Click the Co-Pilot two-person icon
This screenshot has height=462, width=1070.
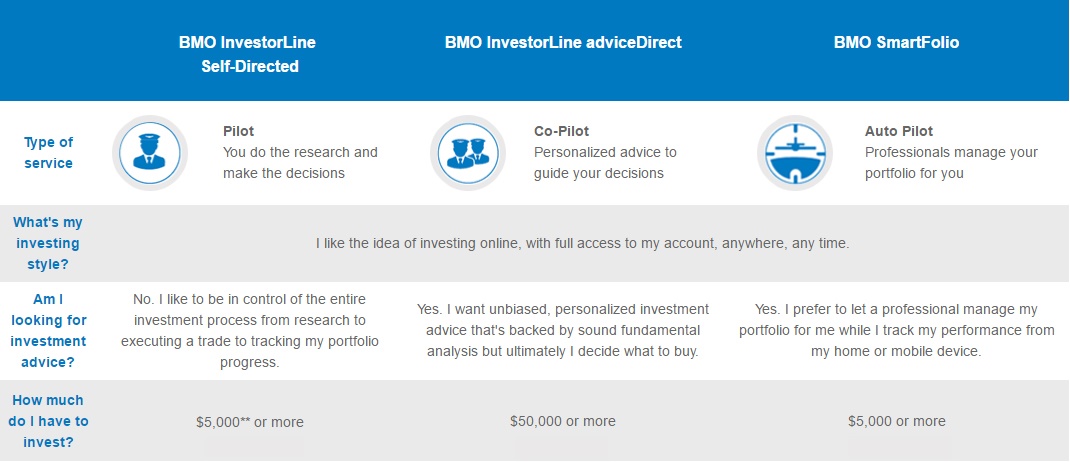[x=467, y=153]
